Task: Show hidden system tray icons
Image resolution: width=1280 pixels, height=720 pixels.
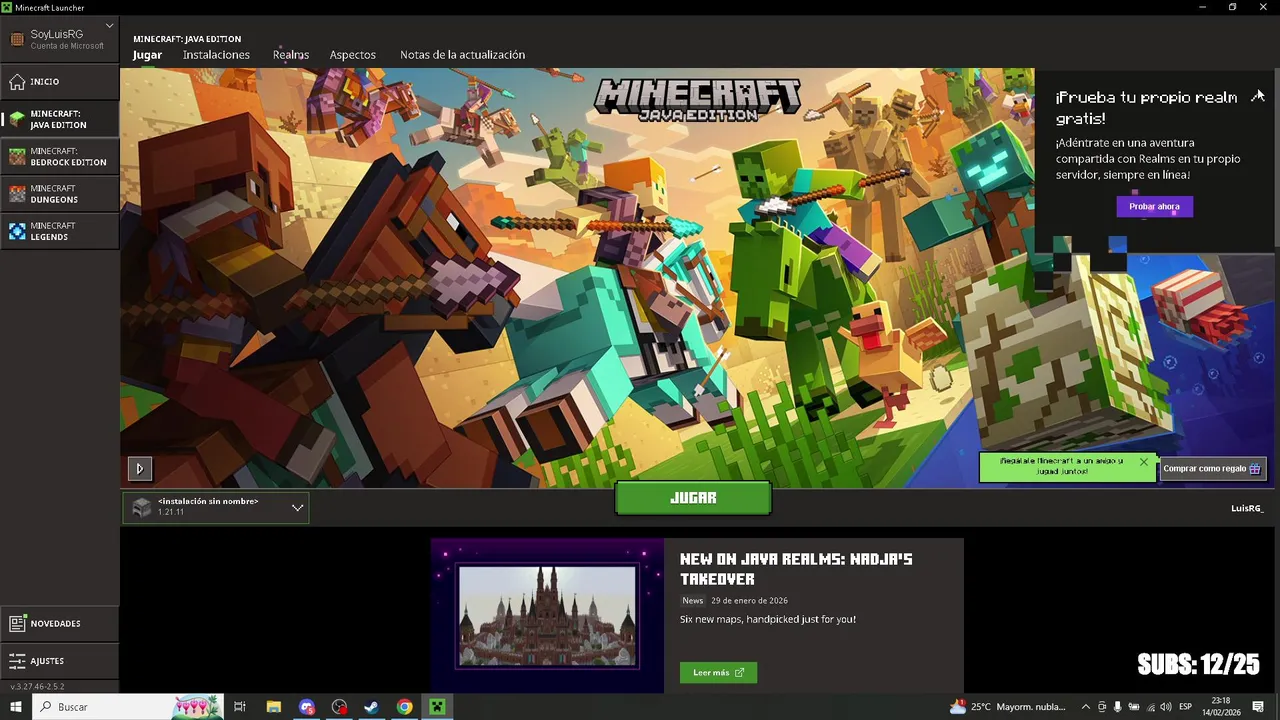Action: (x=1086, y=707)
